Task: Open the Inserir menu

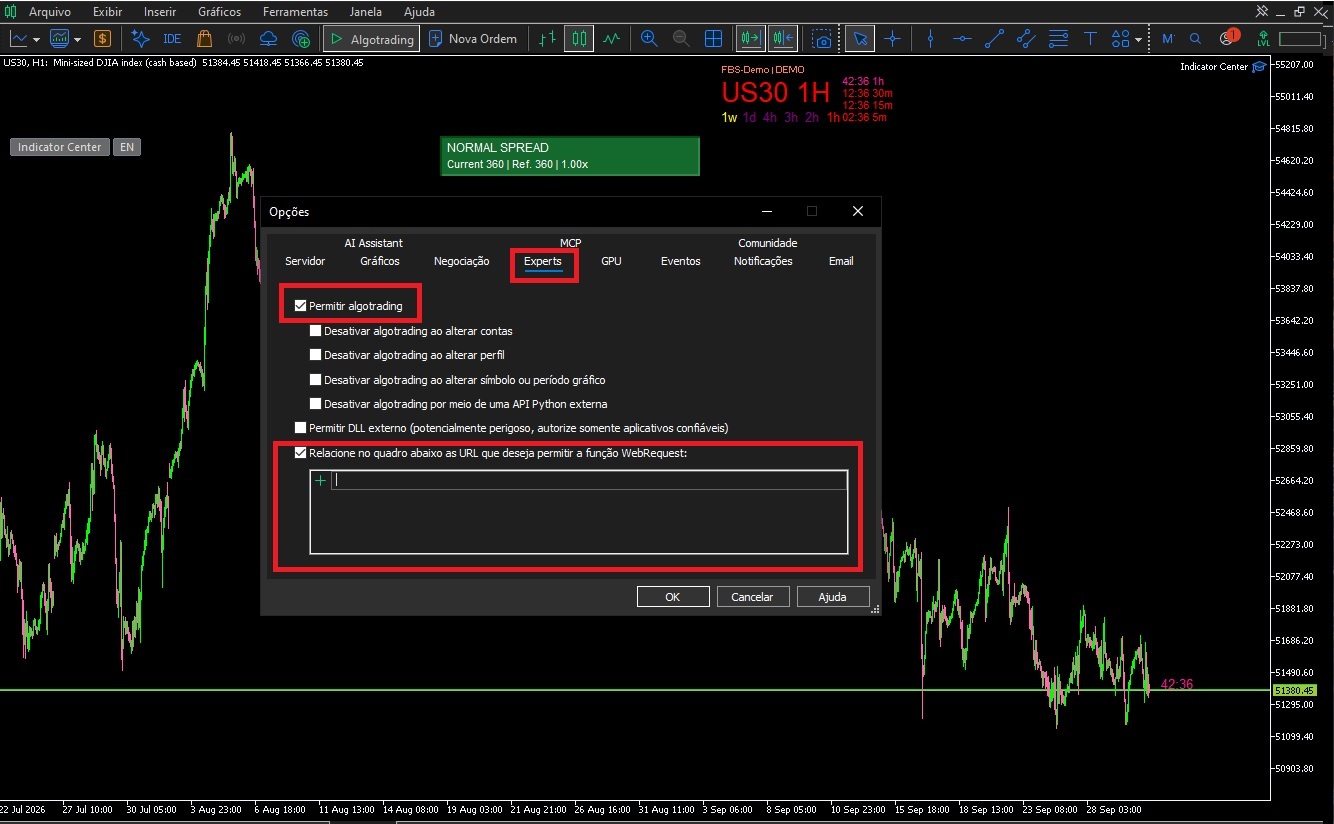Action: [160, 12]
